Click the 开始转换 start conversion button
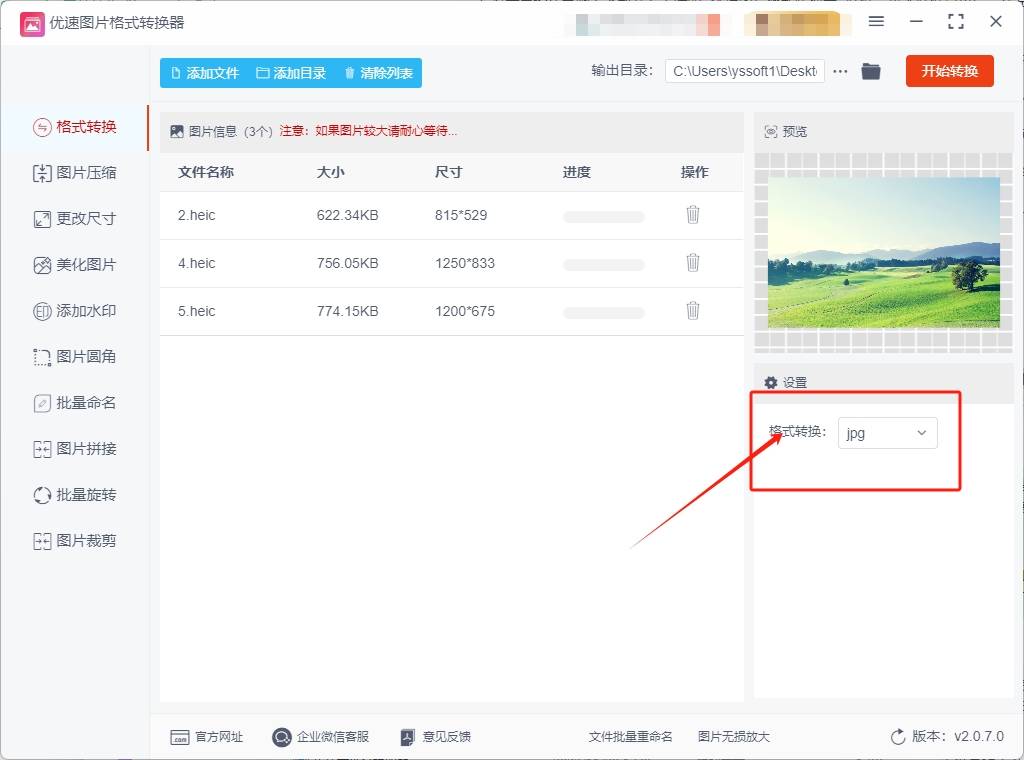1024x760 pixels. pyautogui.click(x=949, y=70)
